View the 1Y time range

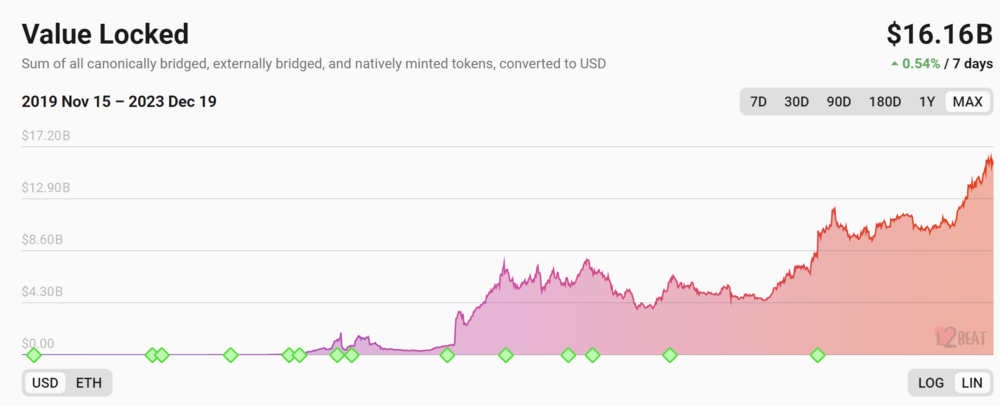coord(927,102)
